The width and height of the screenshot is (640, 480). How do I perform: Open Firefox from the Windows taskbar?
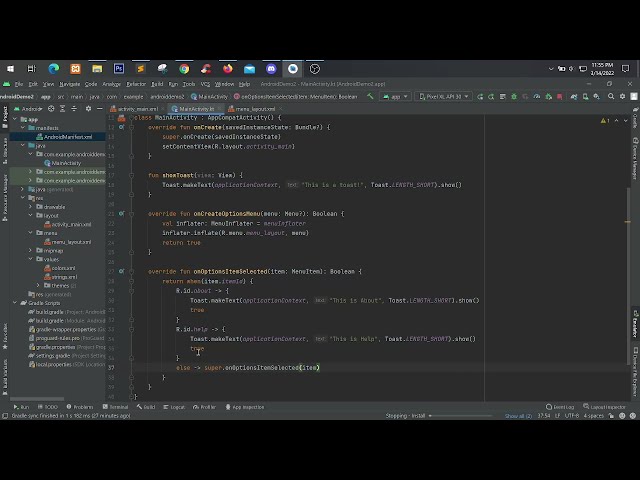click(227, 69)
